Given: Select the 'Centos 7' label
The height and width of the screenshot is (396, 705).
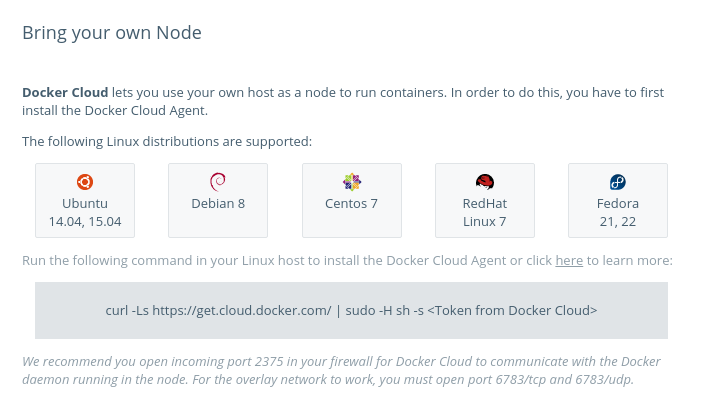Looking at the screenshot, I should 351,204.
